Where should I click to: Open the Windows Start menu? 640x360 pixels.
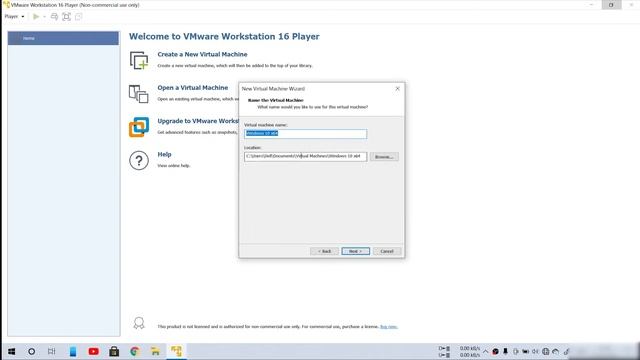click(11, 351)
